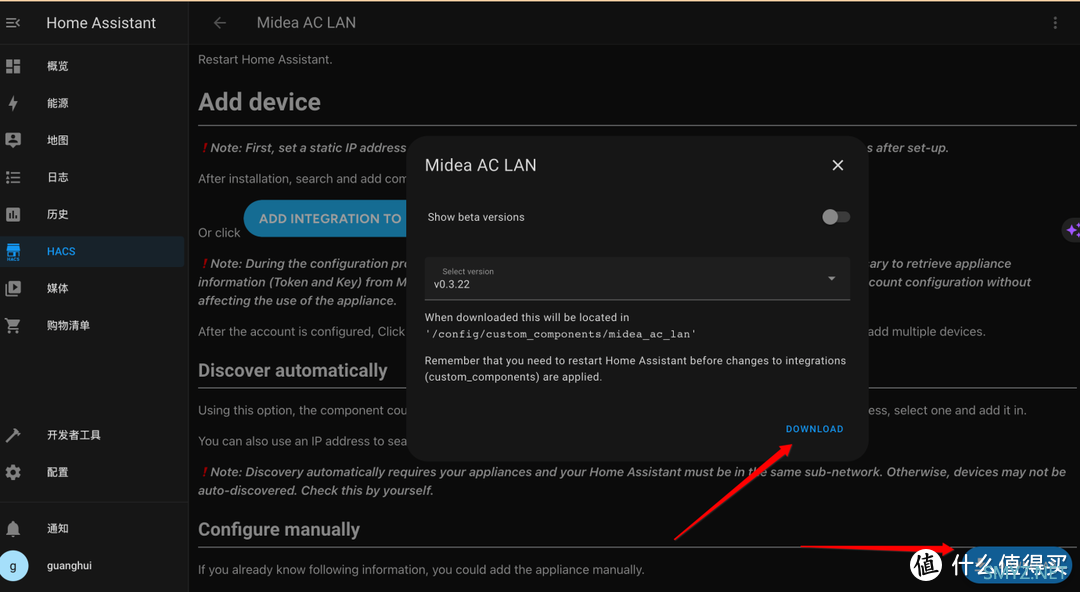
Task: Open the guanghui user avatar
Action: [x=13, y=566]
